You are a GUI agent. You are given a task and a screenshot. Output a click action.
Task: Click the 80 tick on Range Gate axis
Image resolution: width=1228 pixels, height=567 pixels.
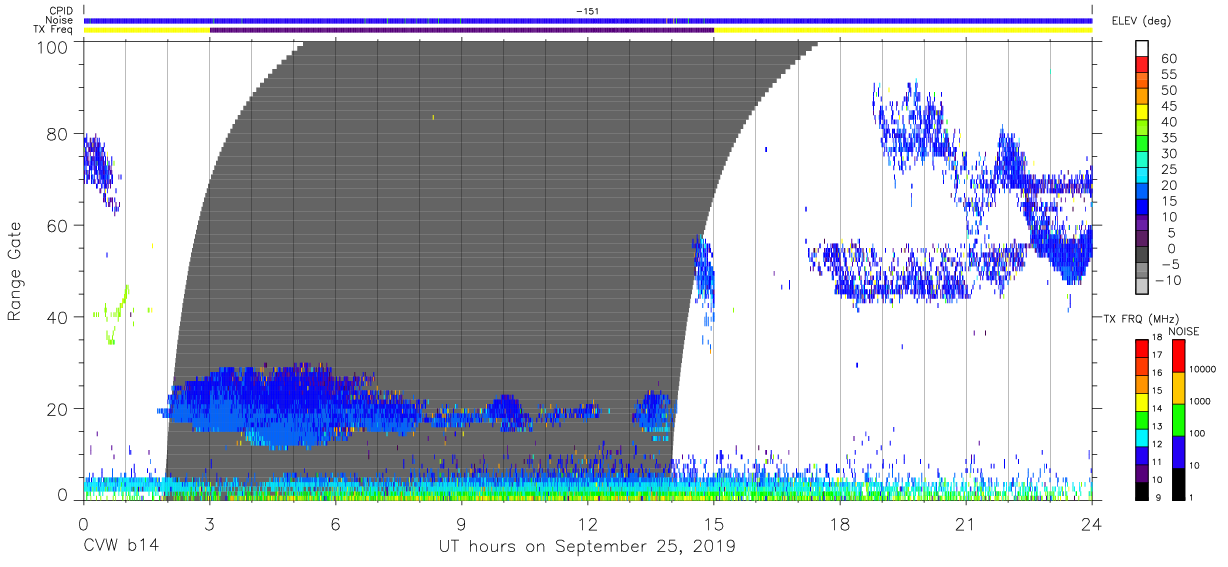[58, 133]
